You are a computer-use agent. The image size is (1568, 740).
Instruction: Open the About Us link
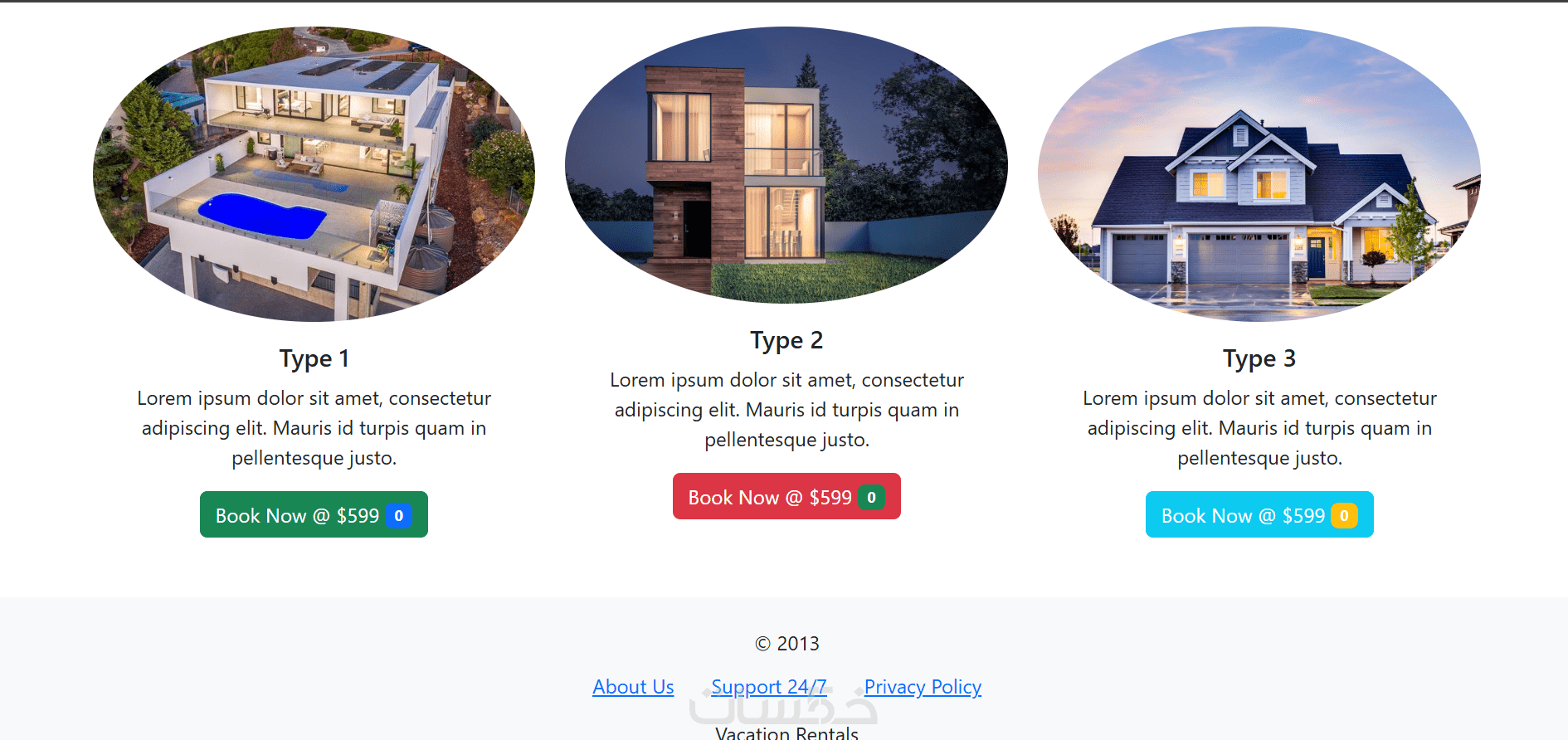point(633,687)
